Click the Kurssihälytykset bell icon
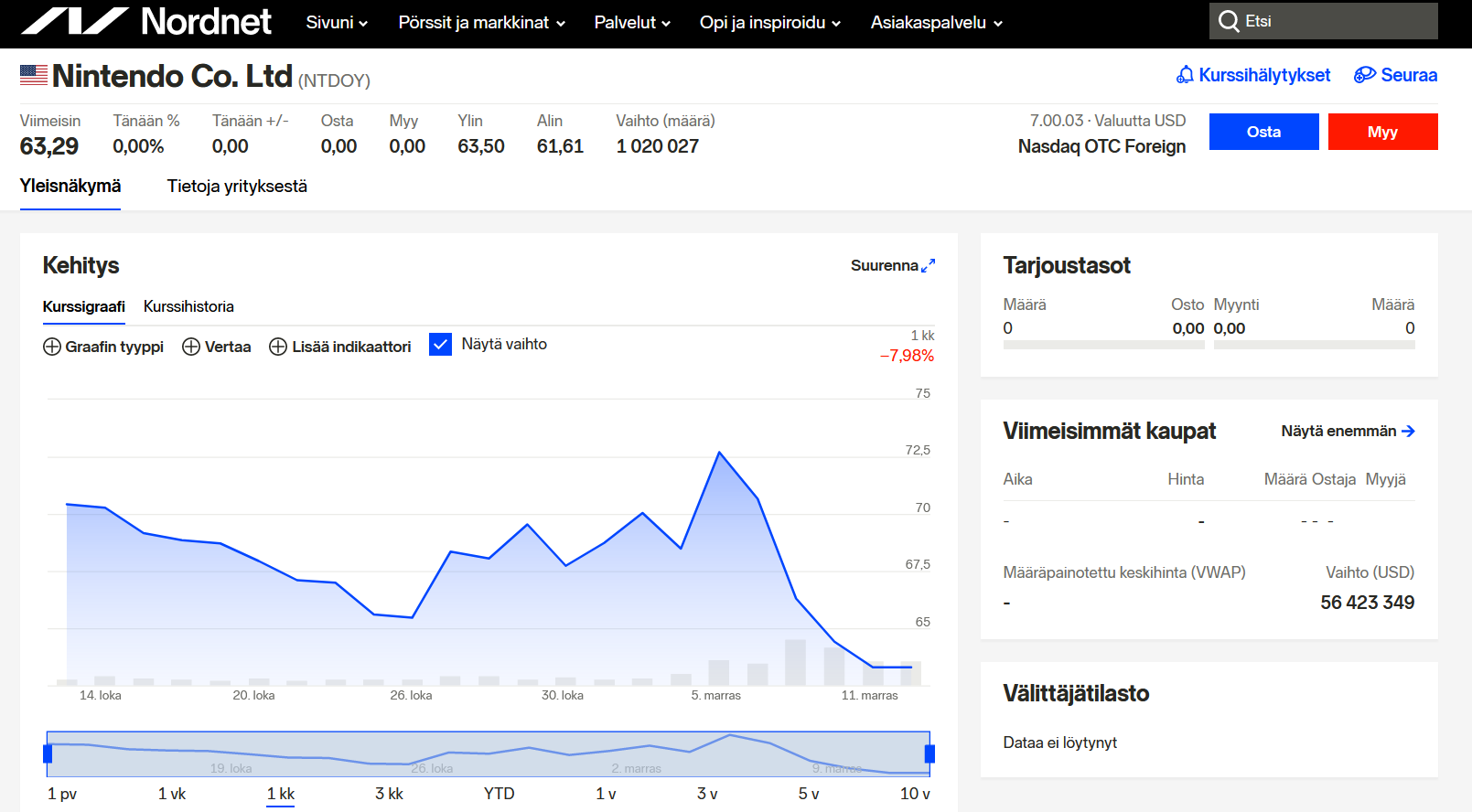The width and height of the screenshot is (1472, 812). 1185,75
